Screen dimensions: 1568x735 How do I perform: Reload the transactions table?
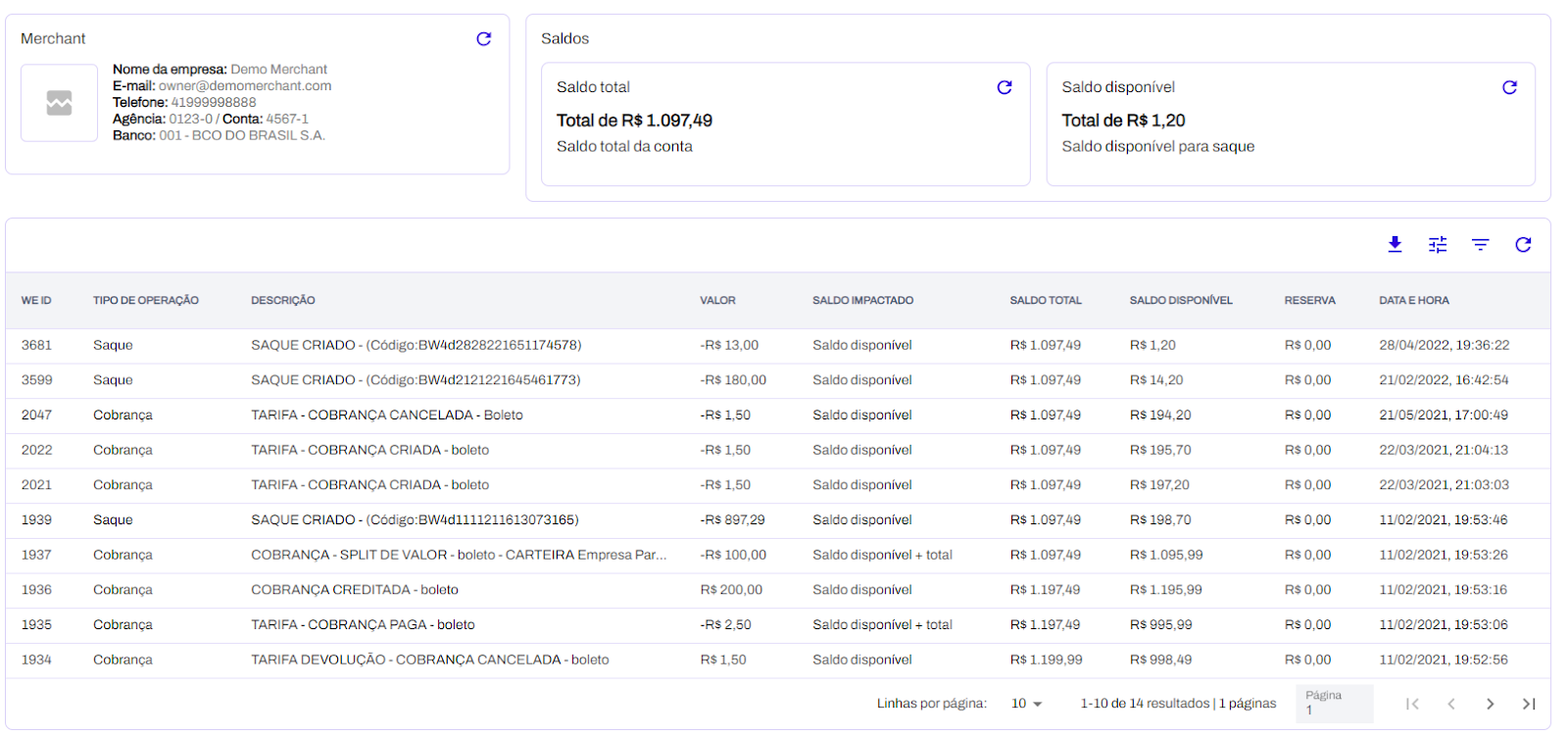point(1523,245)
